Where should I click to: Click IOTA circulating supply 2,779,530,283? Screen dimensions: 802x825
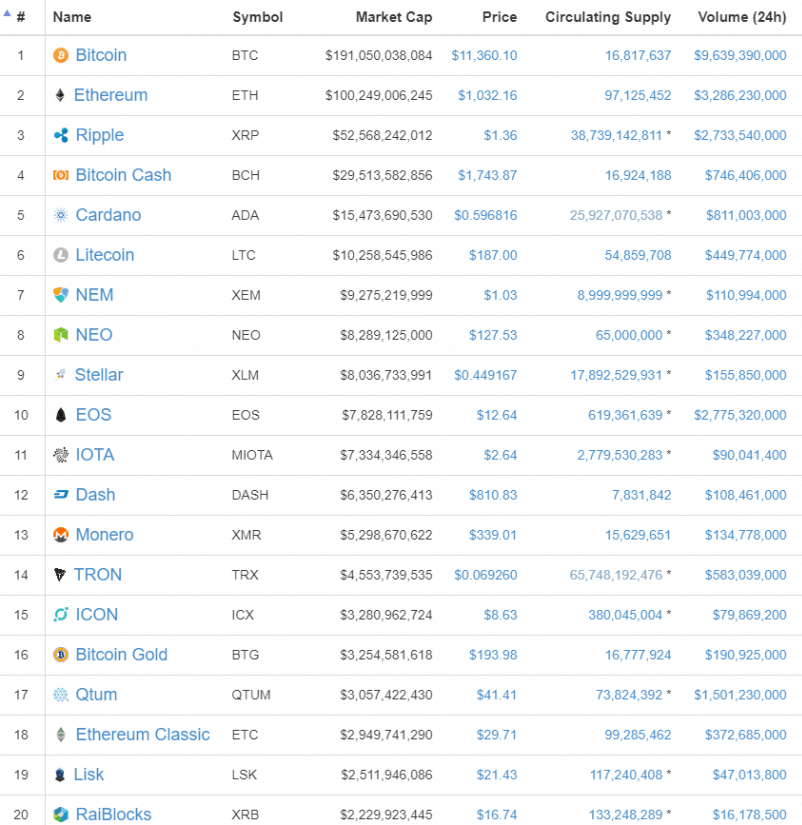pyautogui.click(x=619, y=455)
